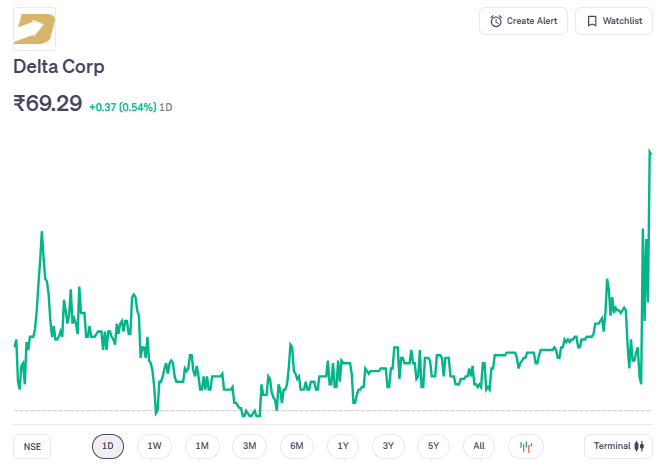Click the Delta Corp company logo
The width and height of the screenshot is (668, 474).
click(34, 28)
